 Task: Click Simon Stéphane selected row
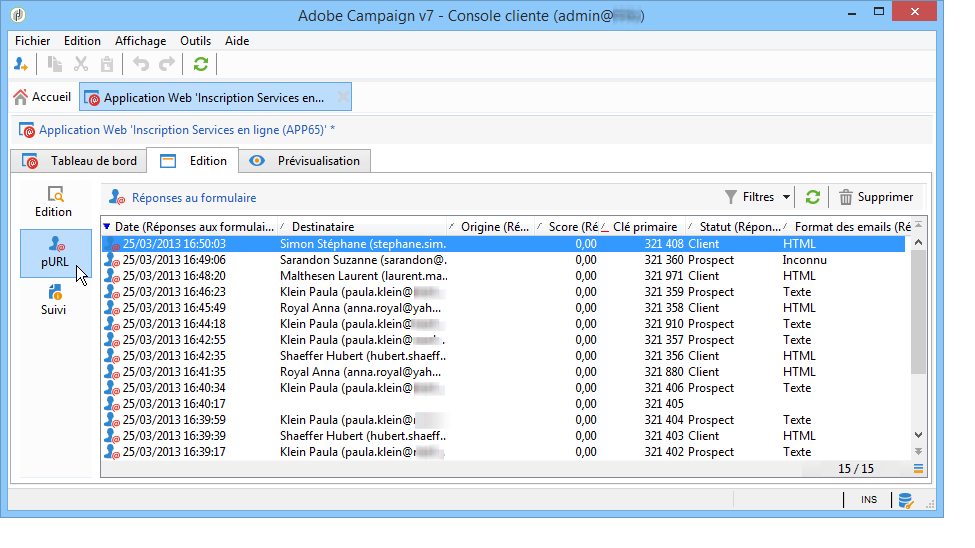[x=504, y=244]
